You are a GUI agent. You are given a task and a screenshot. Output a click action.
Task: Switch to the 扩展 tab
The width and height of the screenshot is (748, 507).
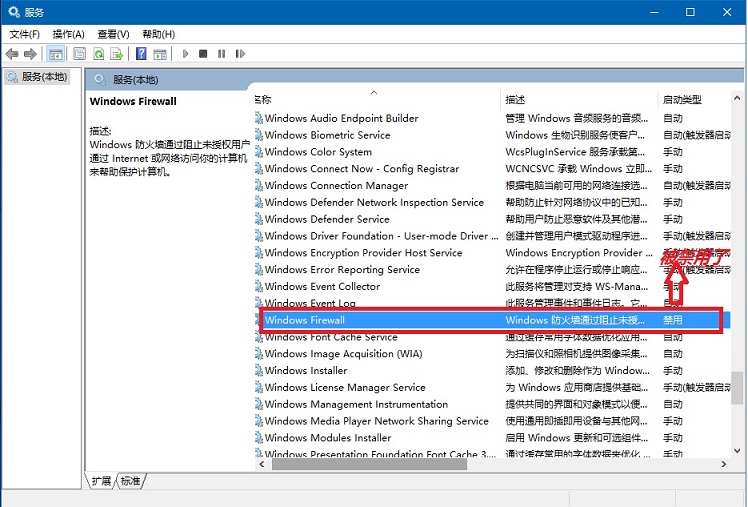[101, 481]
